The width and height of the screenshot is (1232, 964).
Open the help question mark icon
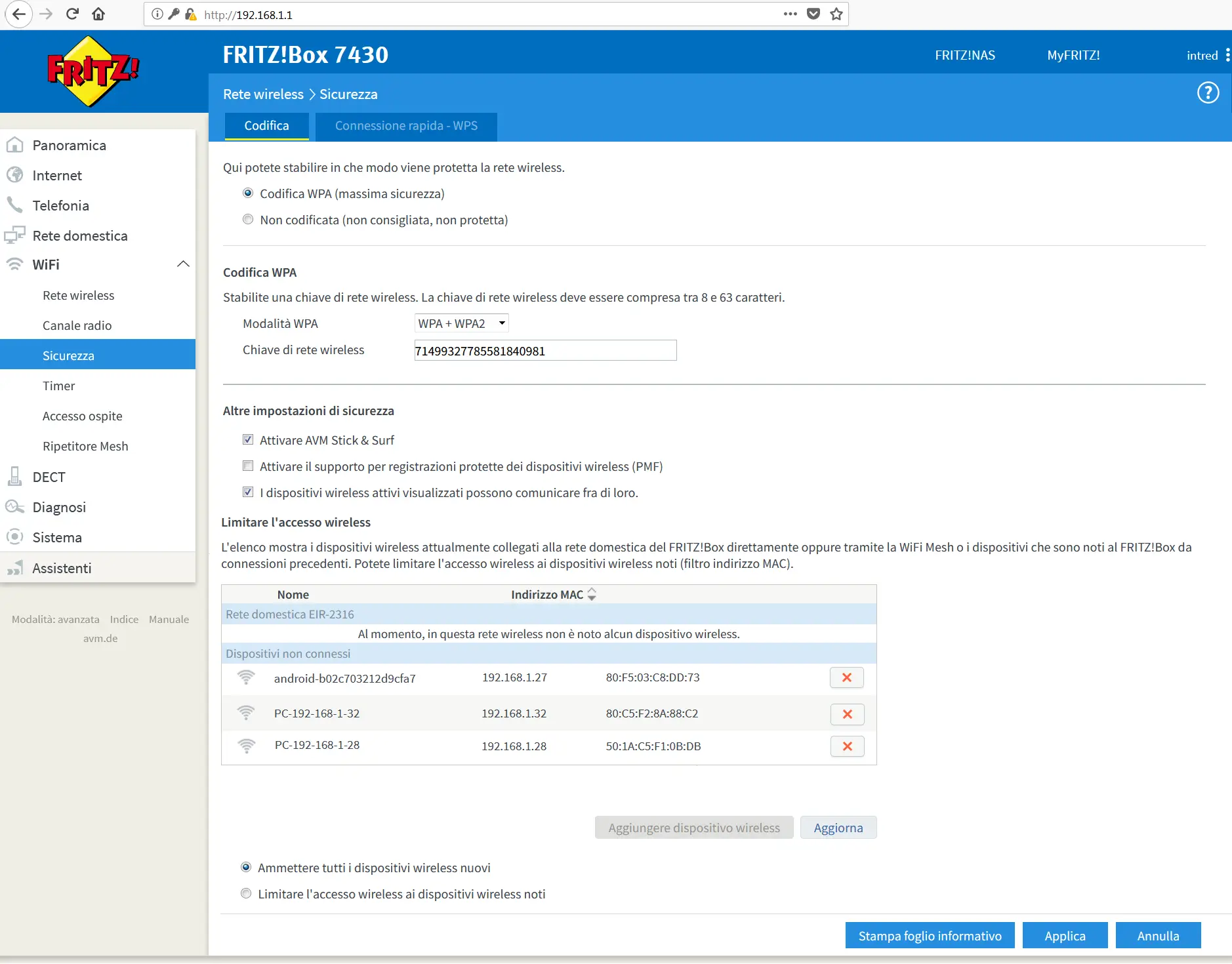(x=1208, y=92)
